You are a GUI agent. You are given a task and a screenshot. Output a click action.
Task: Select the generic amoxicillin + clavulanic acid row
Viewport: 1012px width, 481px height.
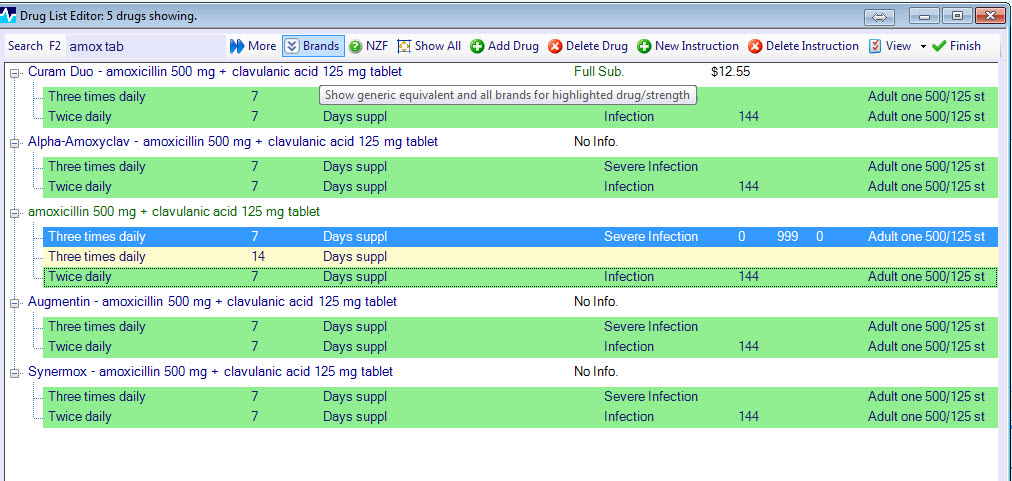point(174,211)
